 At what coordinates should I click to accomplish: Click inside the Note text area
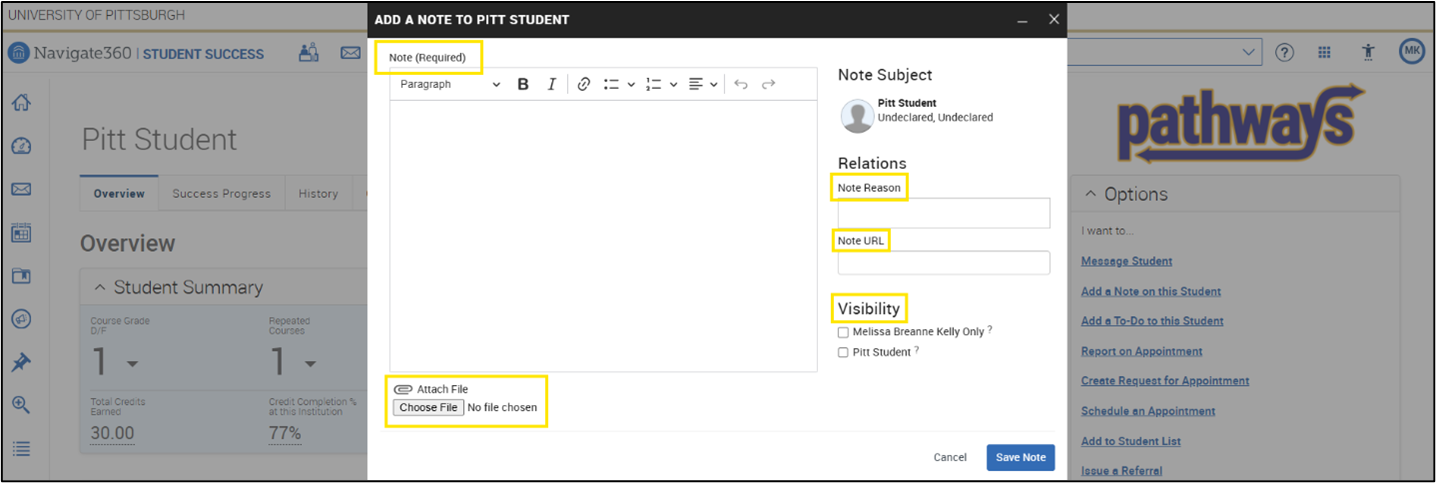[603, 236]
